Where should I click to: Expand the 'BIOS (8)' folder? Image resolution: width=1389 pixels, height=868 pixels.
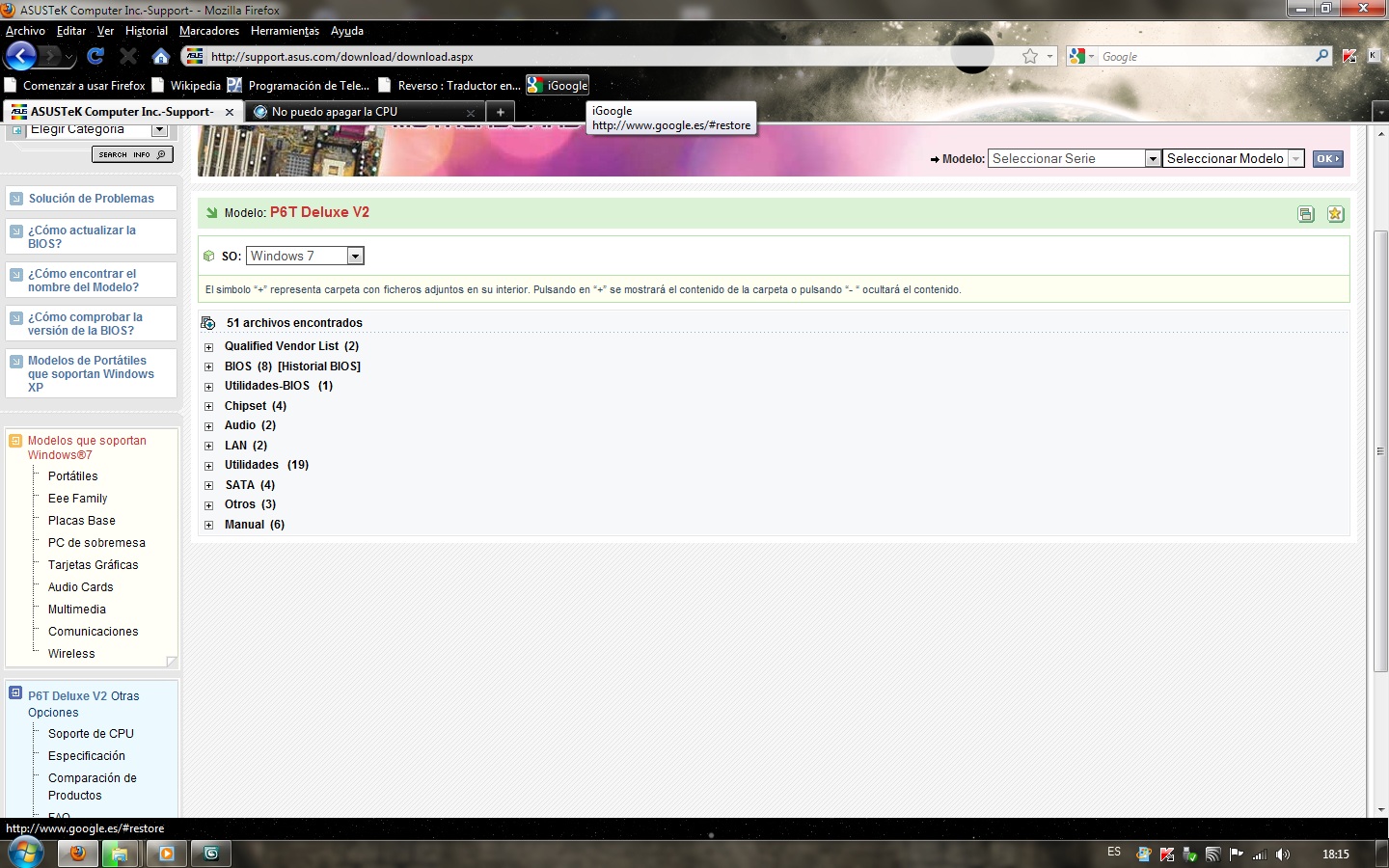tap(208, 367)
